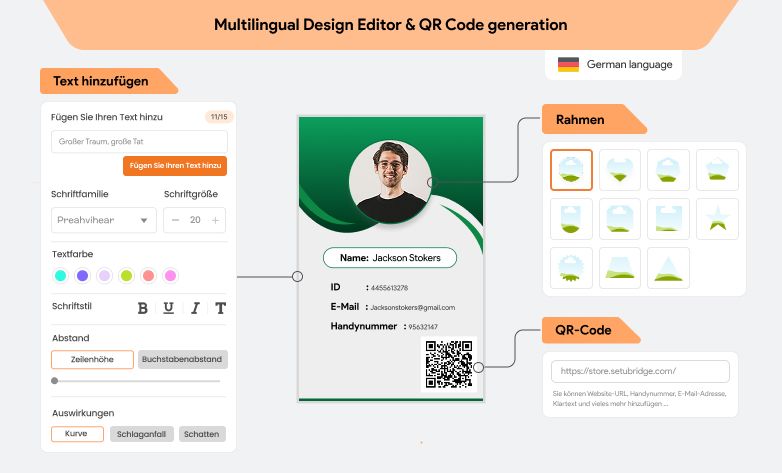Enable the Schatten effect
The height and width of the screenshot is (473, 782).
tap(202, 434)
